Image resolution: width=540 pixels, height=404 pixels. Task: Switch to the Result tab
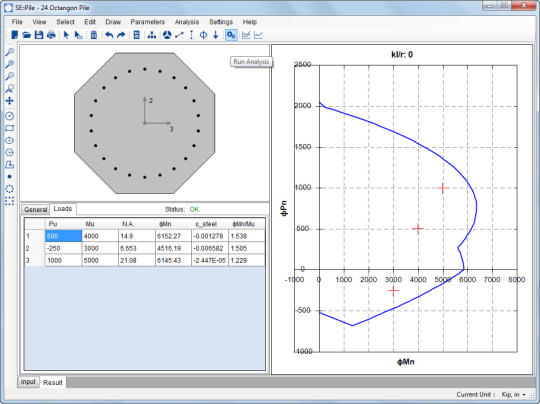[x=52, y=382]
